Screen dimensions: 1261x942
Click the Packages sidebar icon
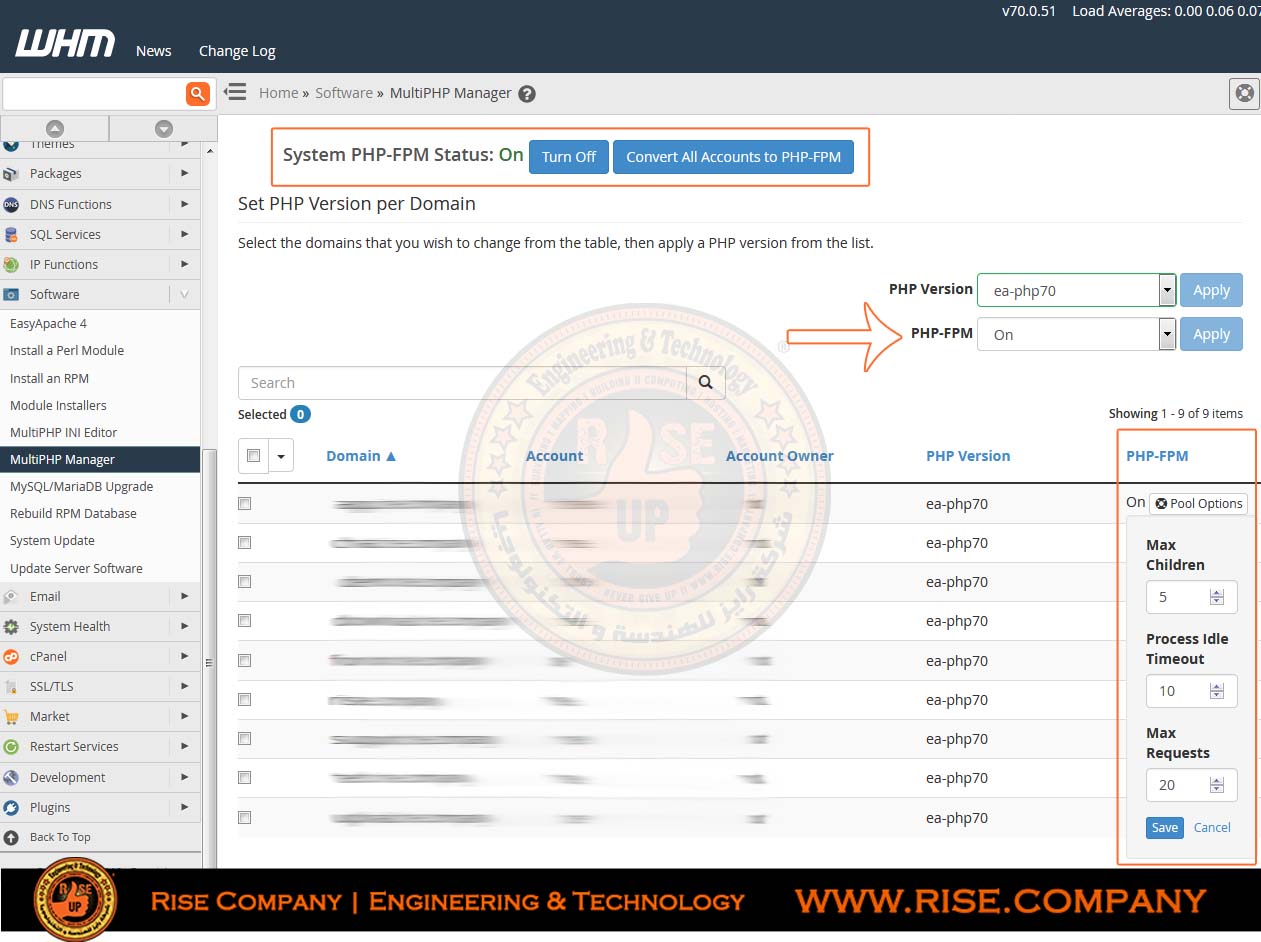pos(11,174)
